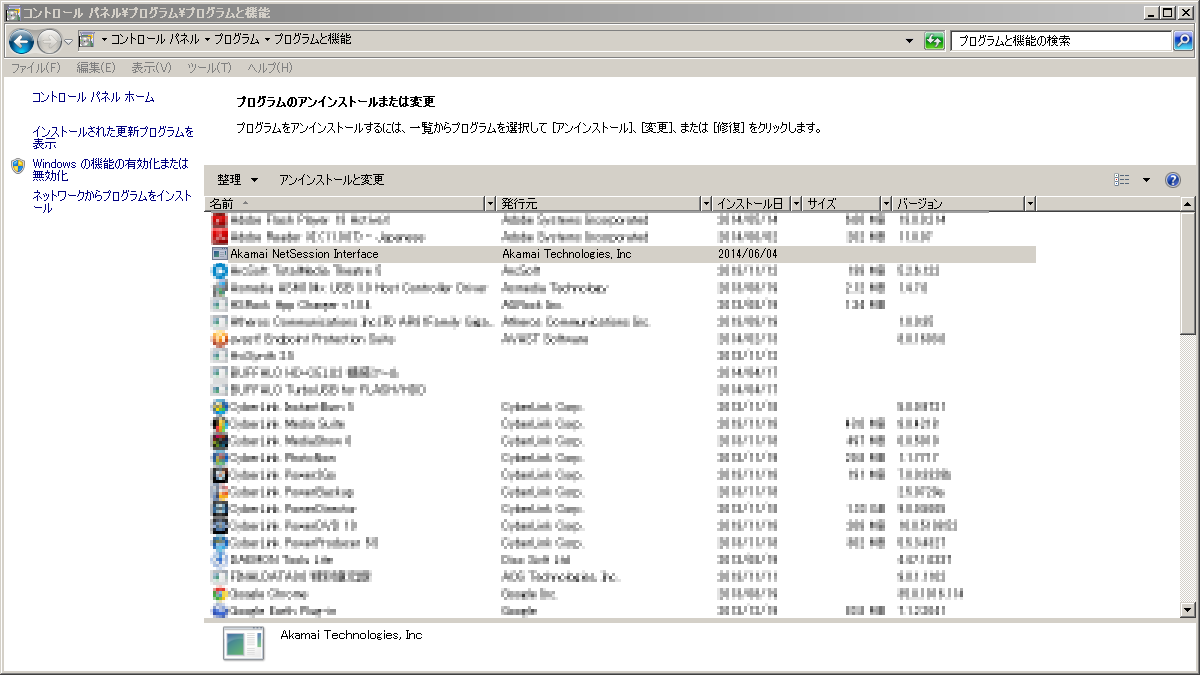Expand the address bar history dropdown
The width and height of the screenshot is (1200, 675).
(909, 41)
